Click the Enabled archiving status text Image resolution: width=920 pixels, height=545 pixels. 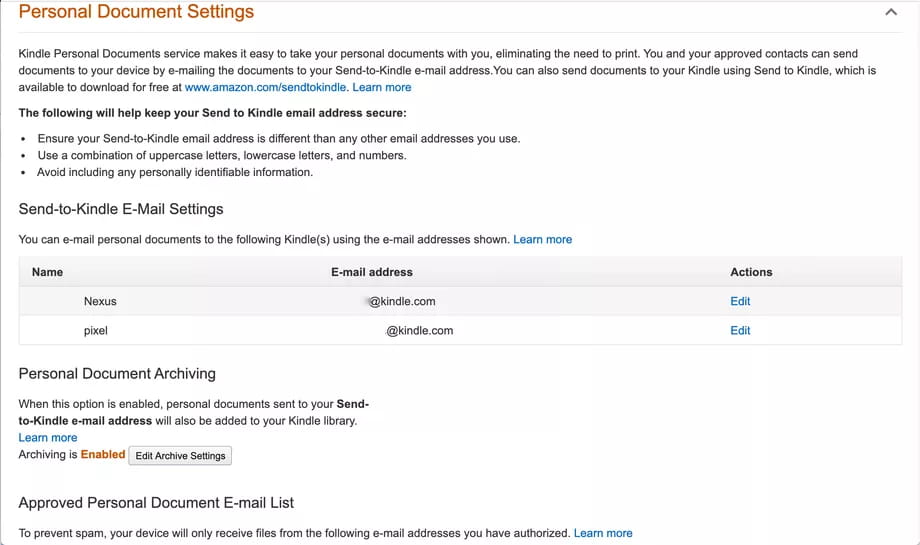pos(103,455)
